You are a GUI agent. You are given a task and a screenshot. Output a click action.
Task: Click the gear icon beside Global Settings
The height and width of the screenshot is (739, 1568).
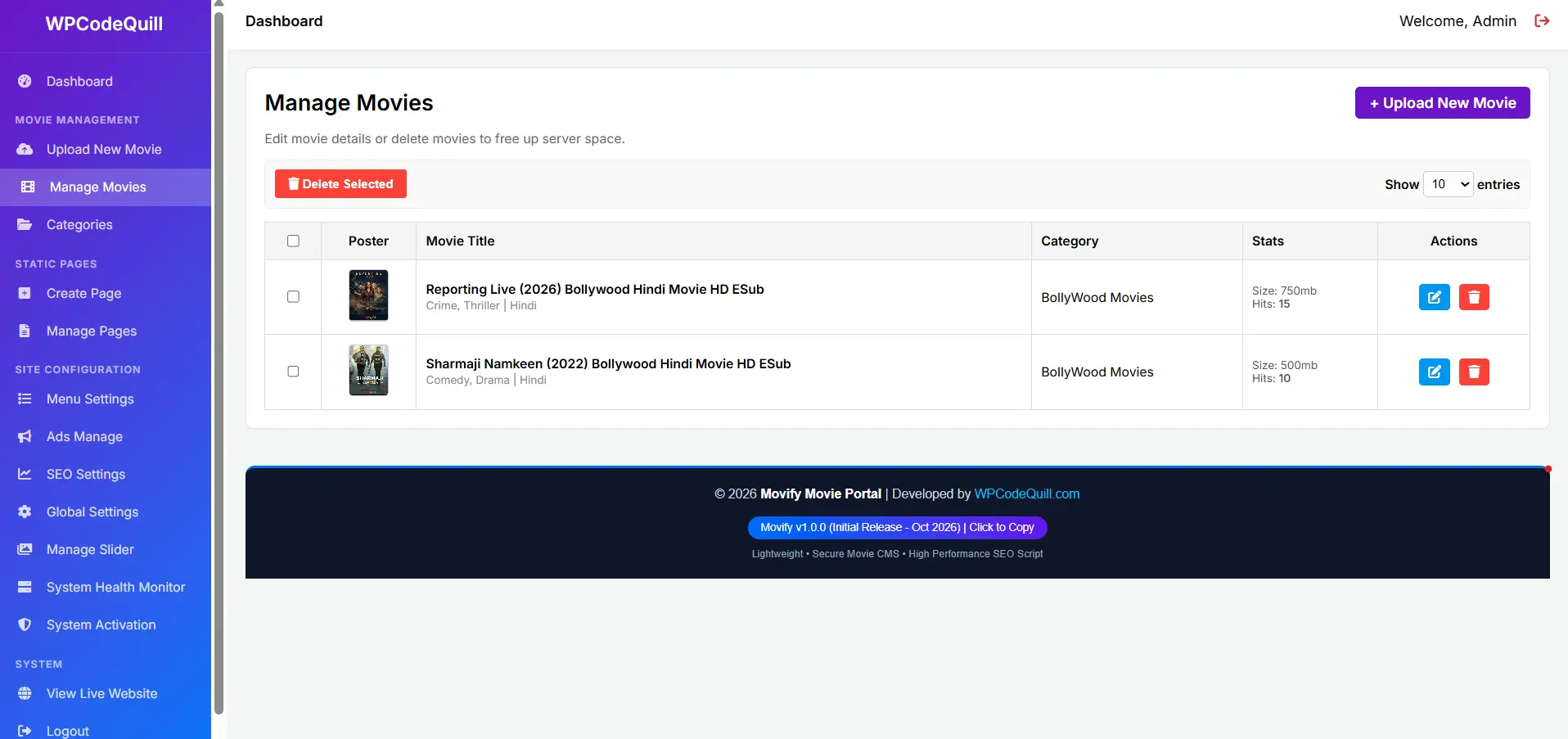click(25, 511)
